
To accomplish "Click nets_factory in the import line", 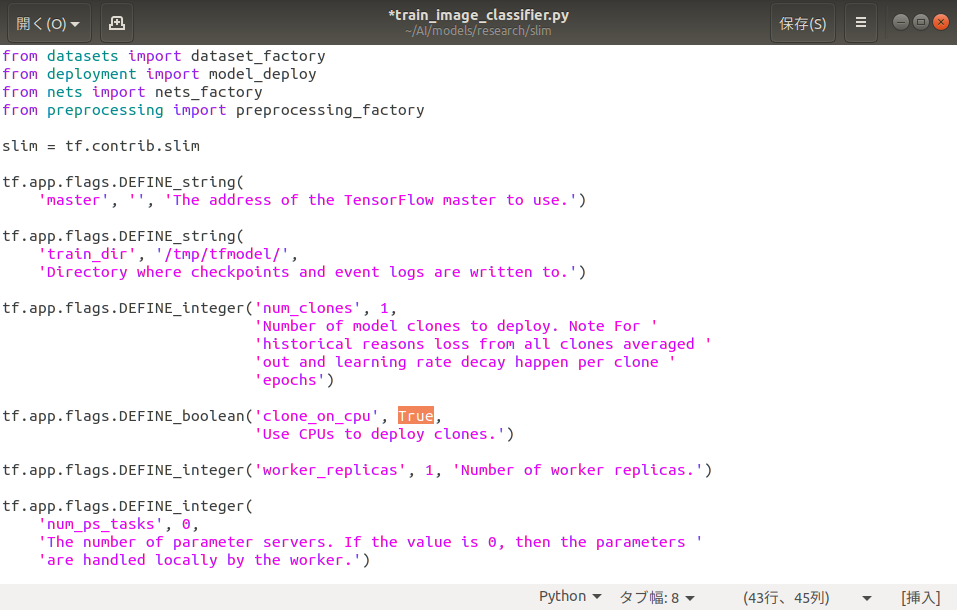I will point(209,92).
